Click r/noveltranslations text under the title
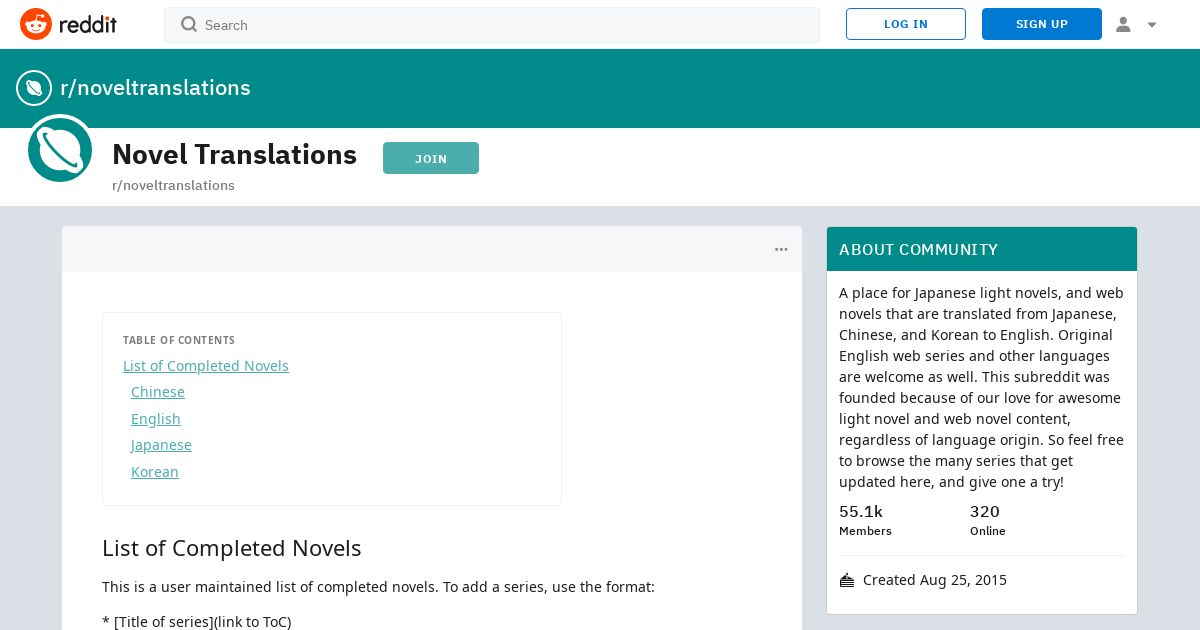Image resolution: width=1200 pixels, height=630 pixels. pos(173,185)
